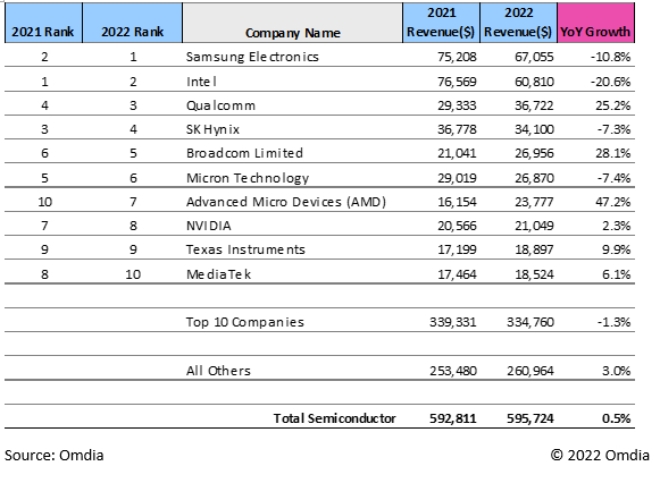Image resolution: width=660 pixels, height=483 pixels.
Task: Click SK Hynix's 2021 revenue "36,778"
Action: (457, 129)
